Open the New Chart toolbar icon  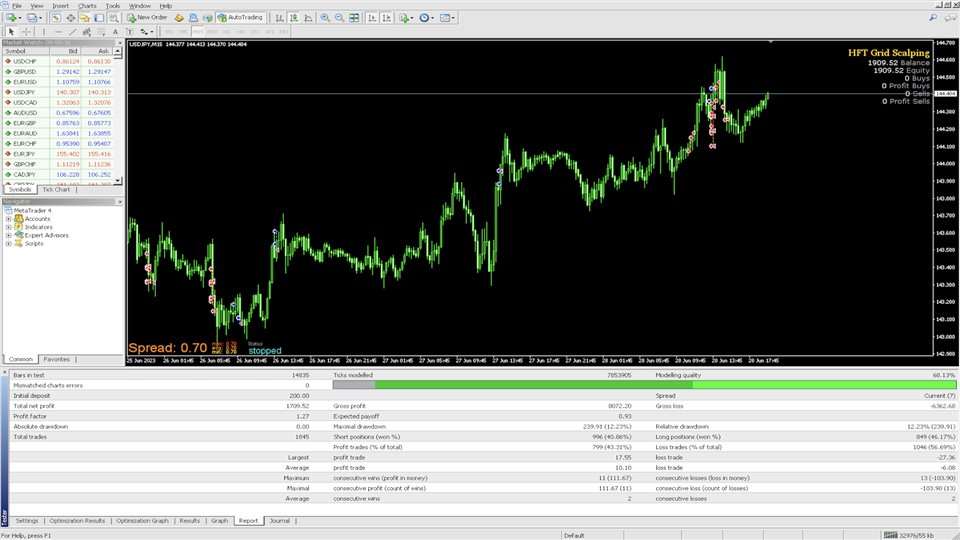click(11, 18)
